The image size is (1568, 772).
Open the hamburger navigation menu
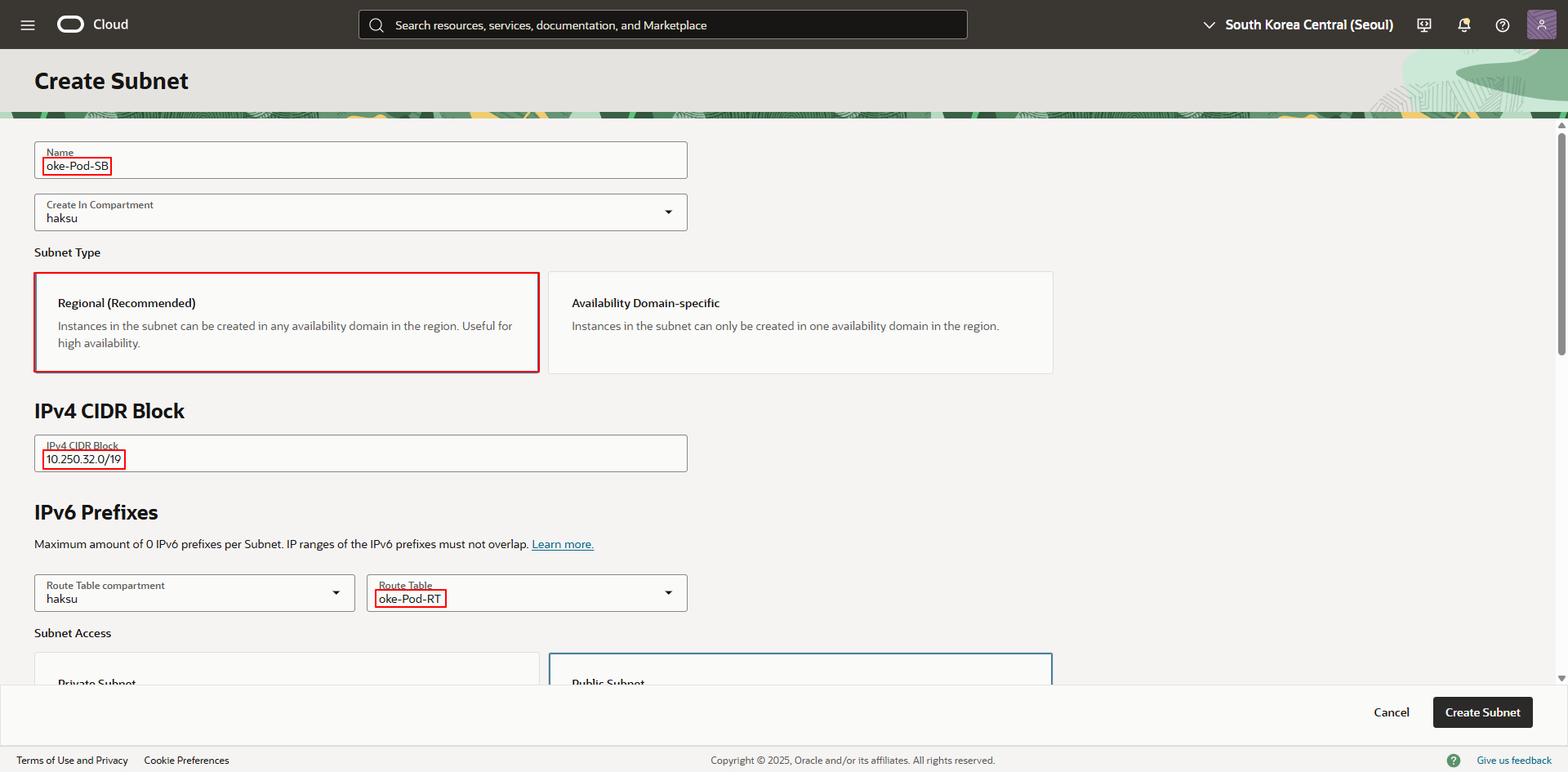pyautogui.click(x=28, y=25)
